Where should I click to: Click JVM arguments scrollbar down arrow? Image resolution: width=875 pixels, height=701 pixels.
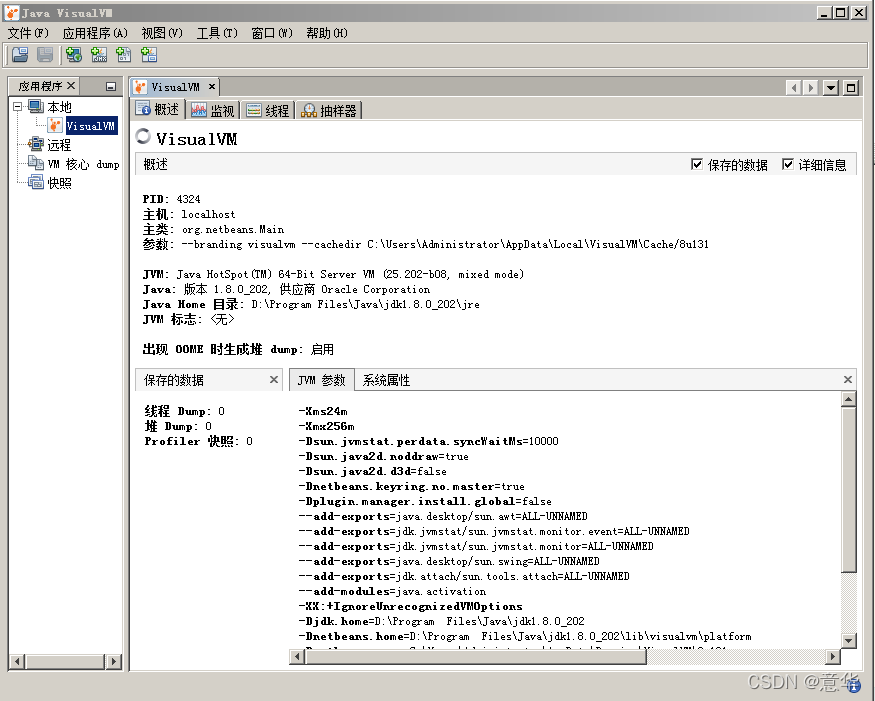click(x=848, y=641)
